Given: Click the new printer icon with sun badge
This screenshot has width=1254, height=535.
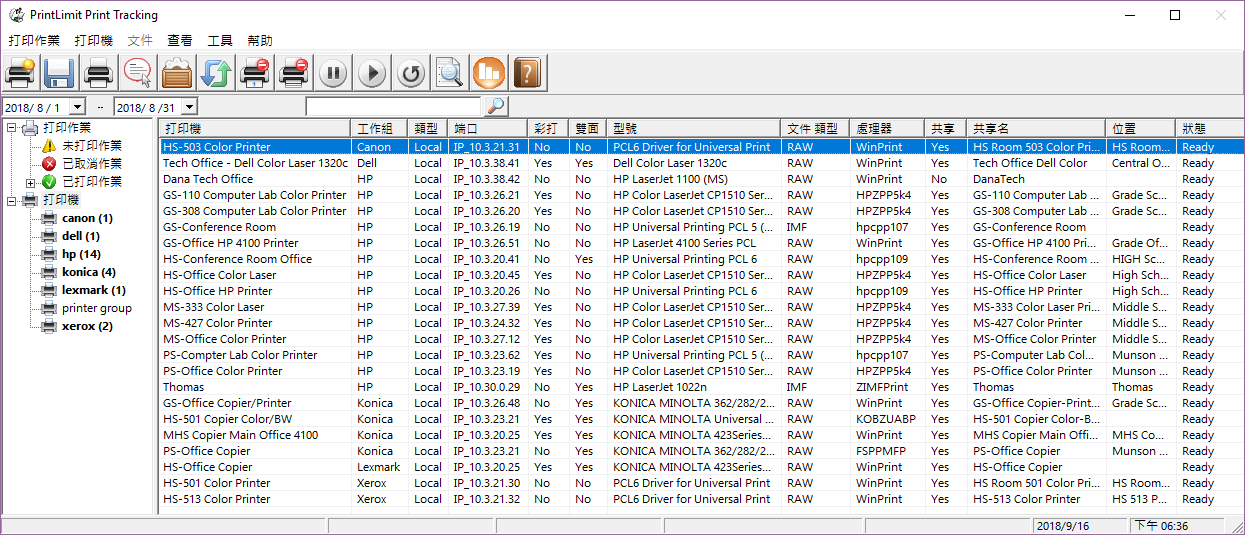Looking at the screenshot, I should pyautogui.click(x=21, y=73).
